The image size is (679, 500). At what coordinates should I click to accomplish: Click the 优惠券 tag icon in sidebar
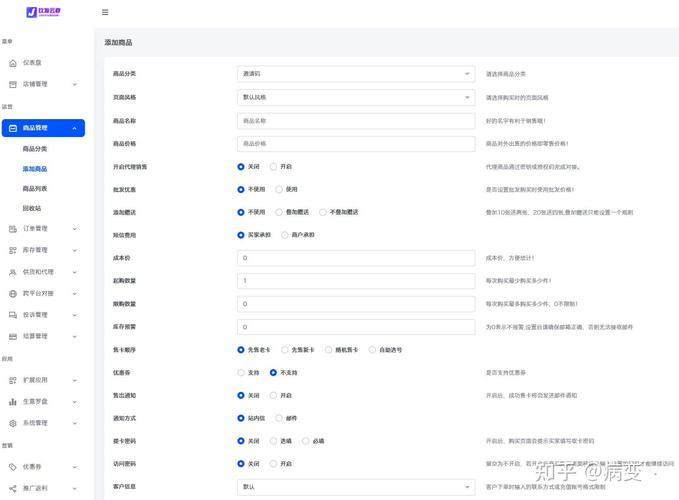pos(13,467)
